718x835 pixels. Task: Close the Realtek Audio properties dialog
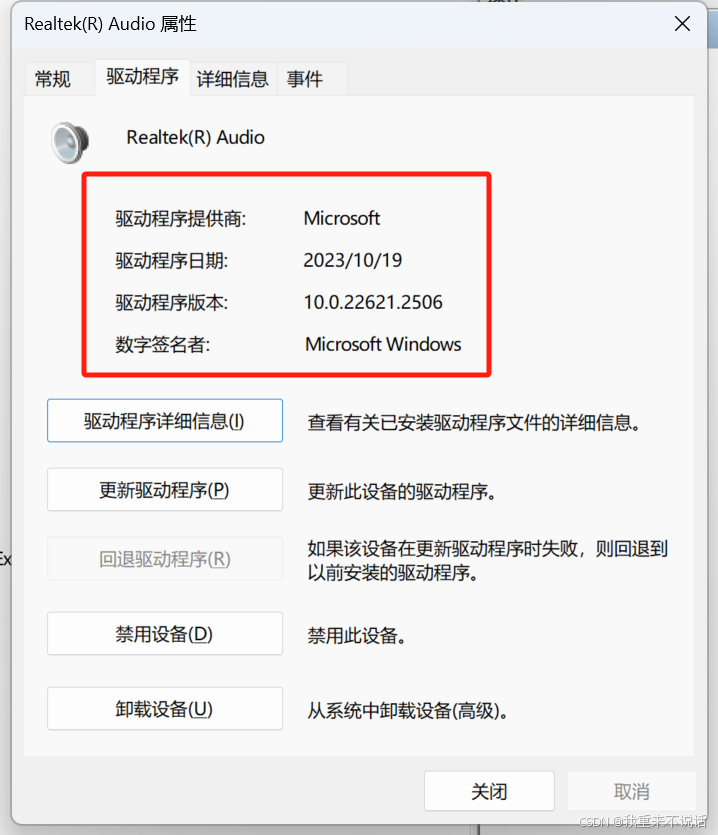tap(682, 24)
